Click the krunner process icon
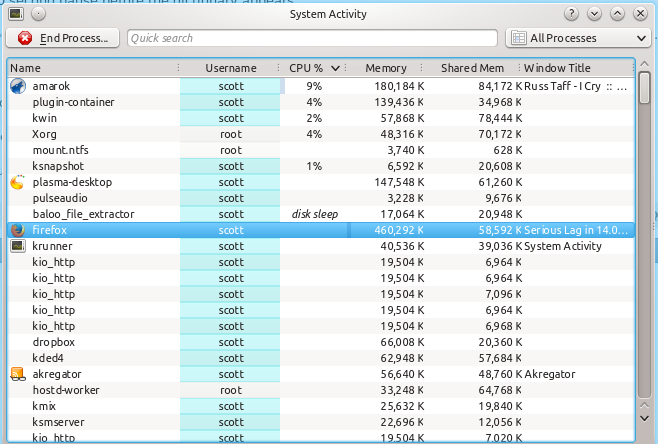 click(x=17, y=246)
